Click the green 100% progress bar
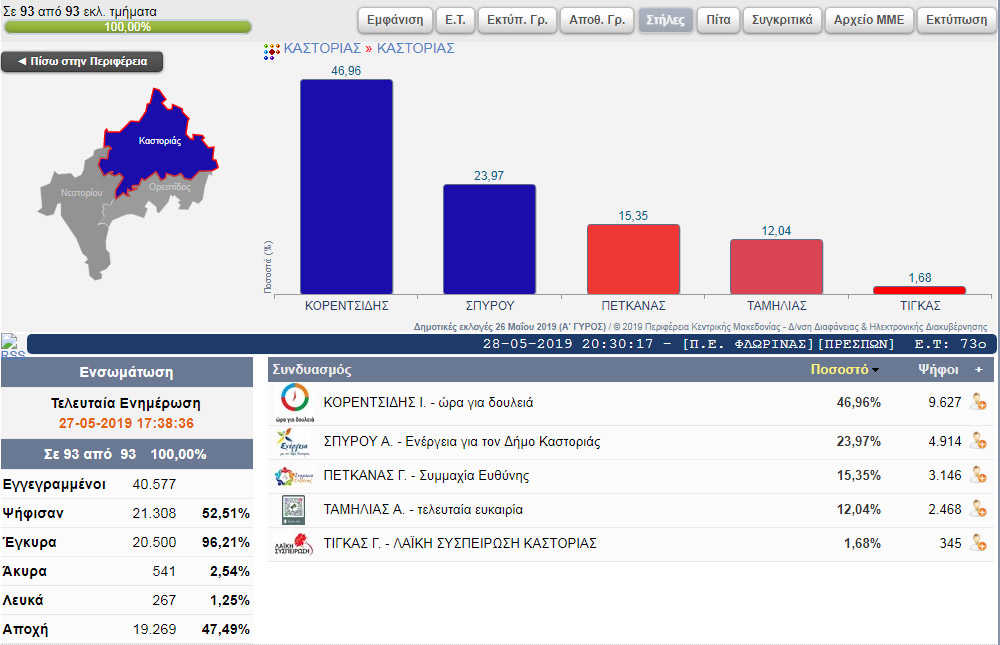This screenshot has height=645, width=1000. click(127, 27)
